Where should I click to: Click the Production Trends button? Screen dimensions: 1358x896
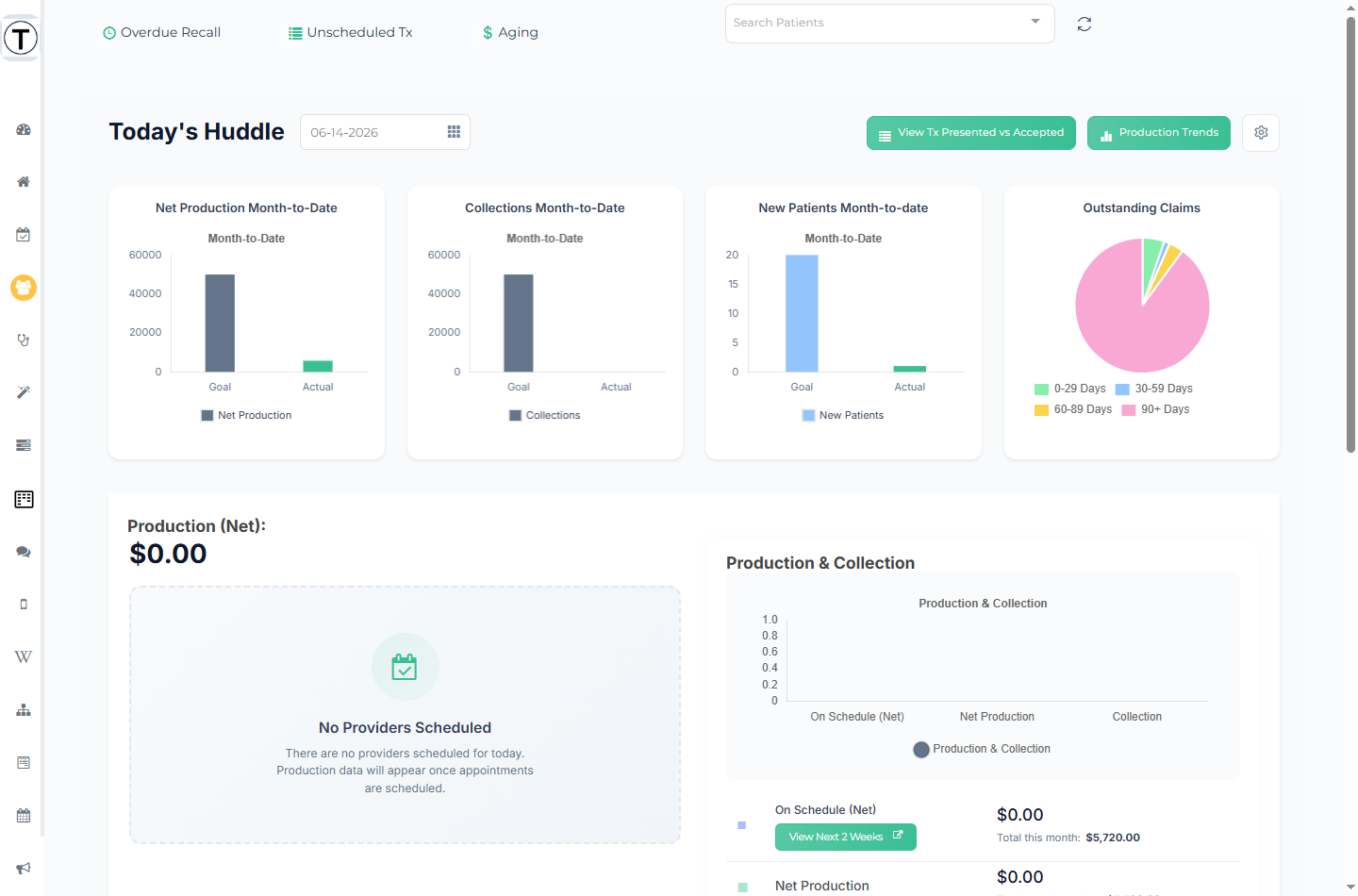1159,133
